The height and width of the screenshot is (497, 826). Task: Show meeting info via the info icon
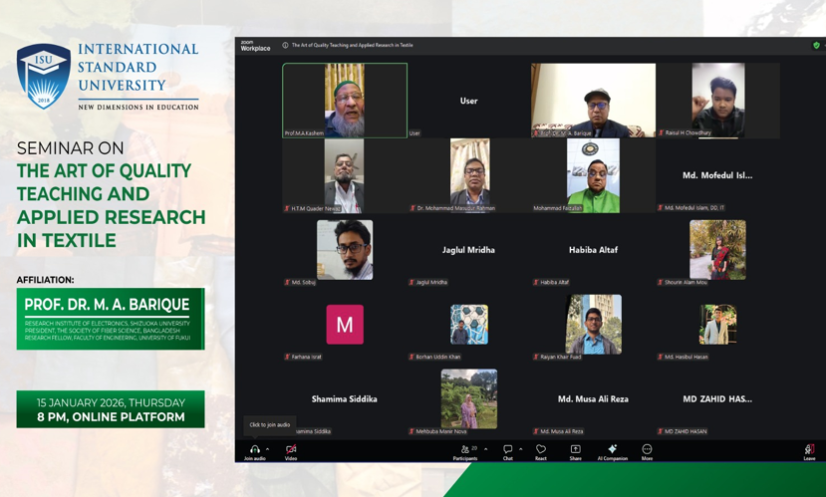285,45
